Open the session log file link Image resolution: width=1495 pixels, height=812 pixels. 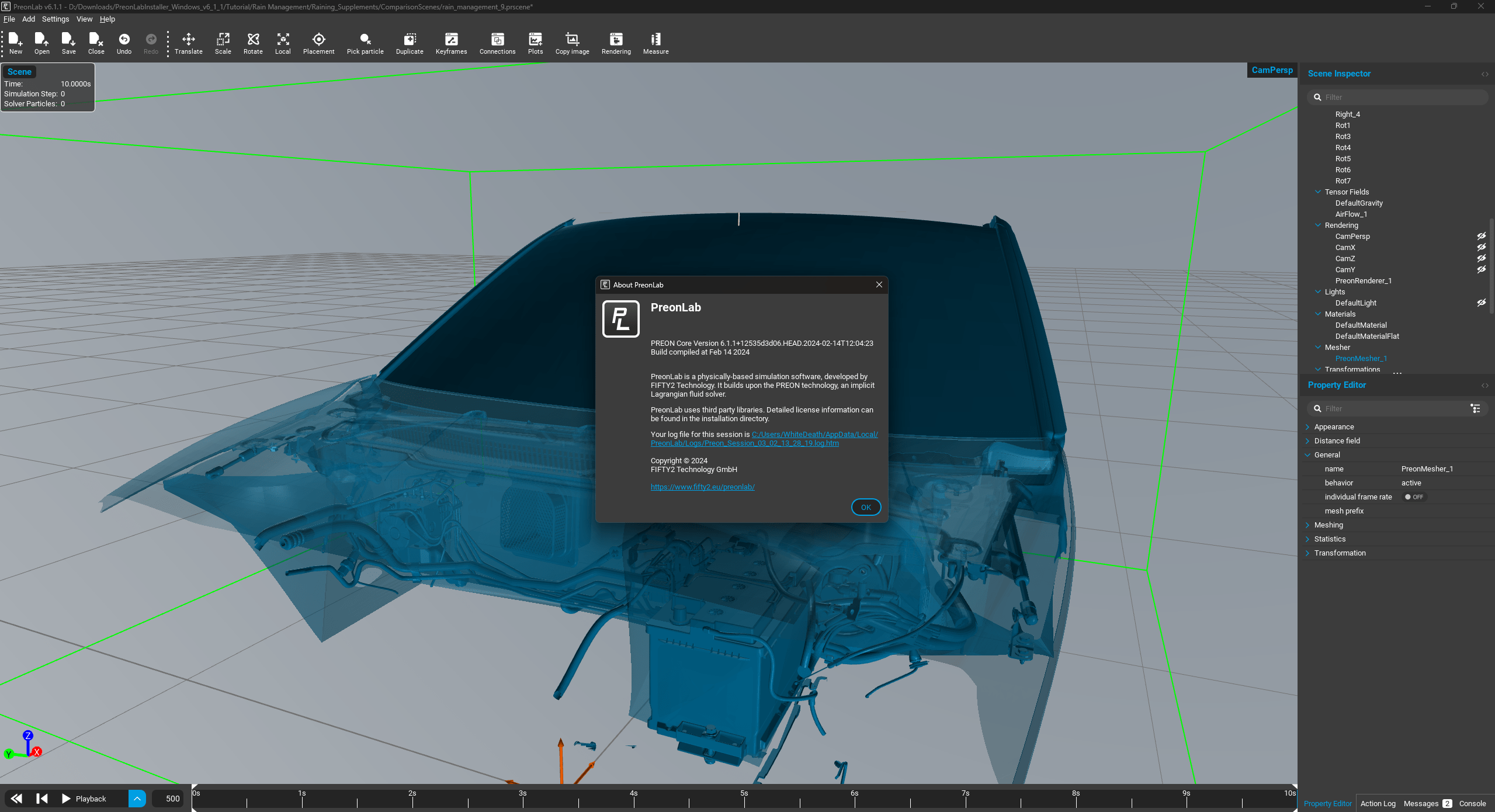[764, 439]
